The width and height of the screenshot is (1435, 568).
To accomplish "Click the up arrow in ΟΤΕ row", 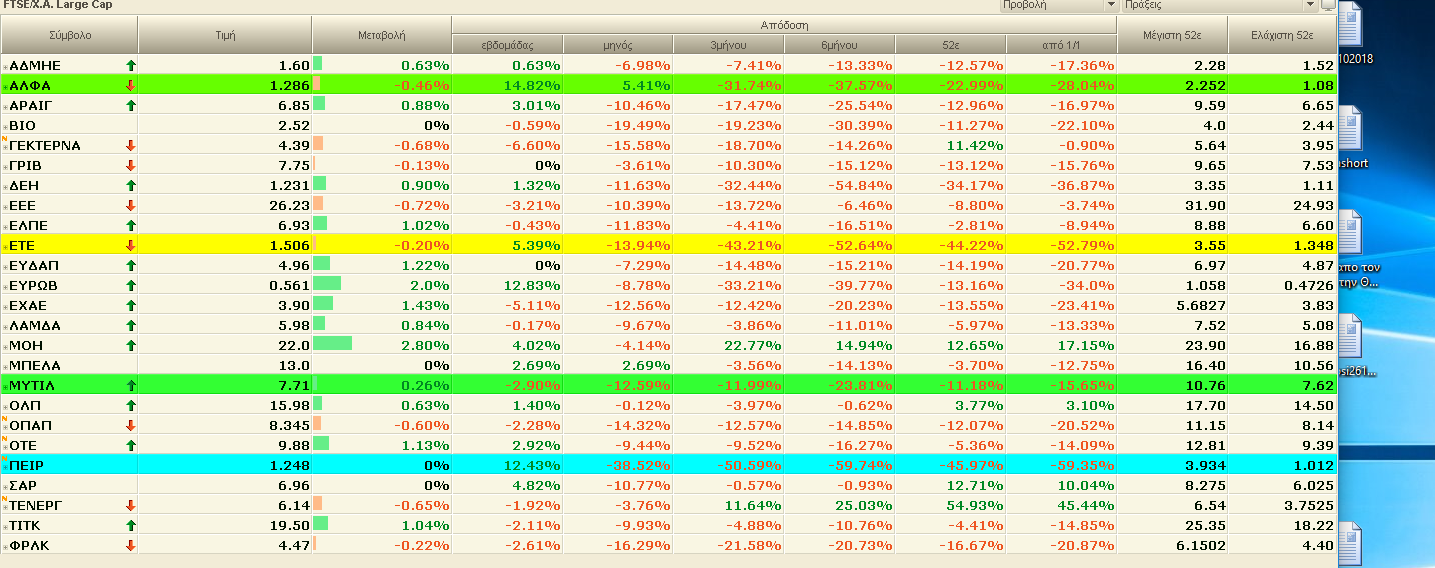I will click(130, 445).
